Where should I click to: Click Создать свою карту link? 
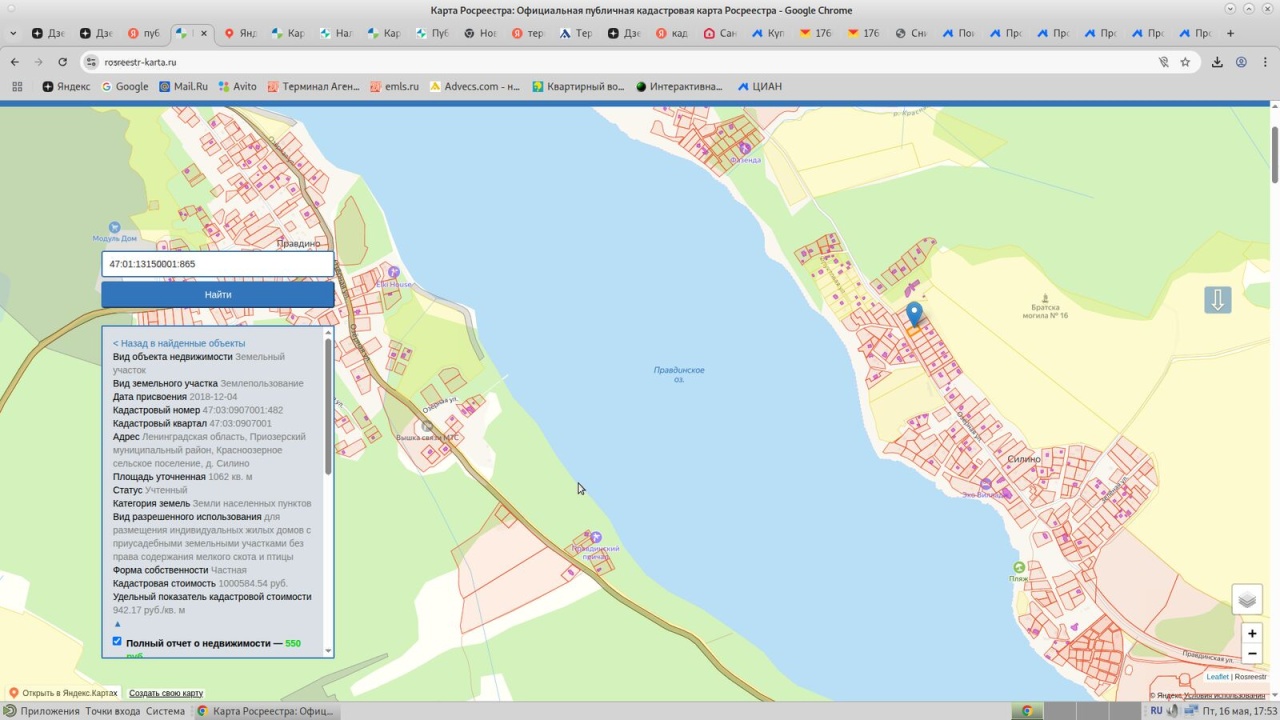click(x=166, y=693)
